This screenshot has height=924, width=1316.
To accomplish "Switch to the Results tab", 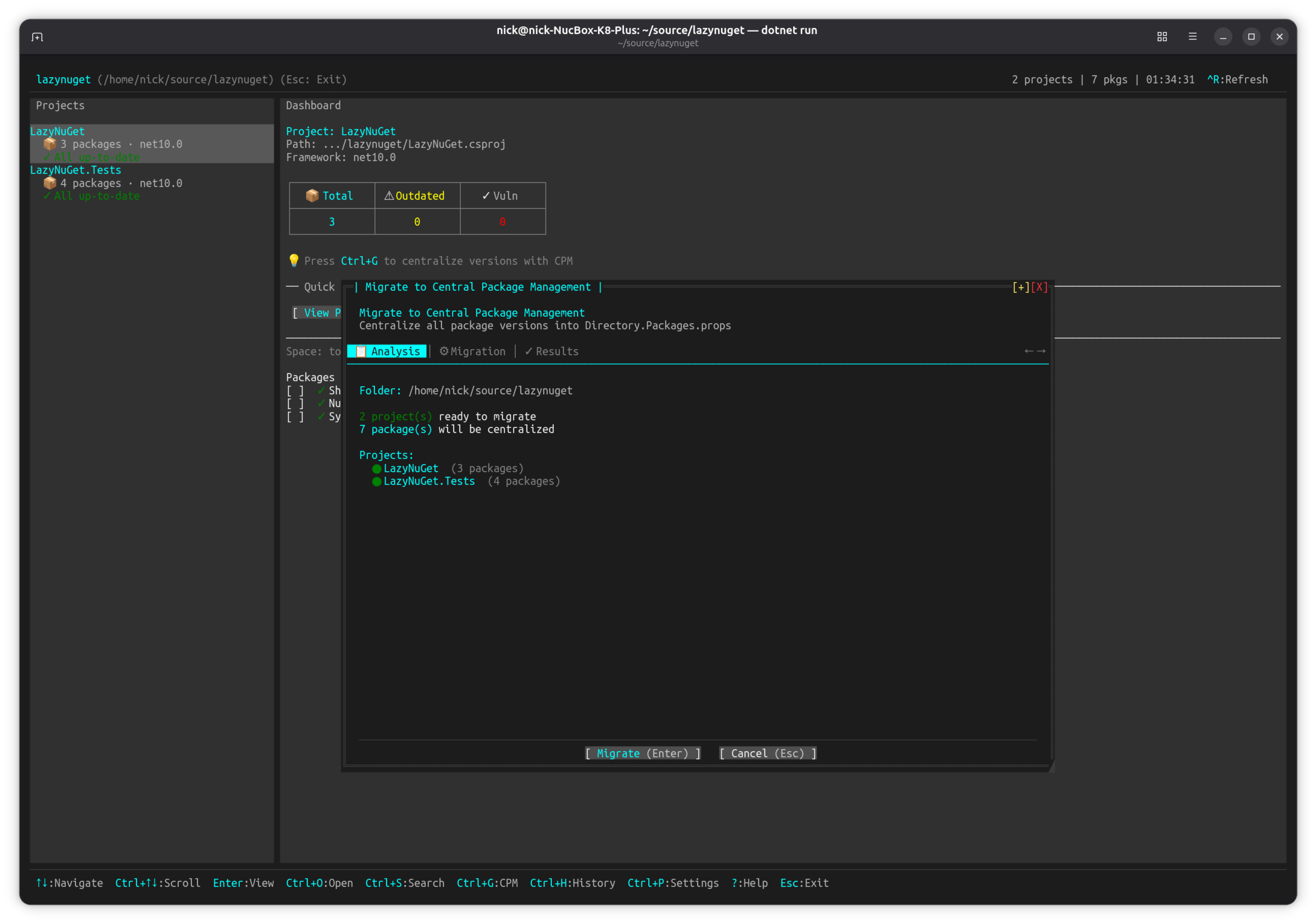I will point(551,351).
